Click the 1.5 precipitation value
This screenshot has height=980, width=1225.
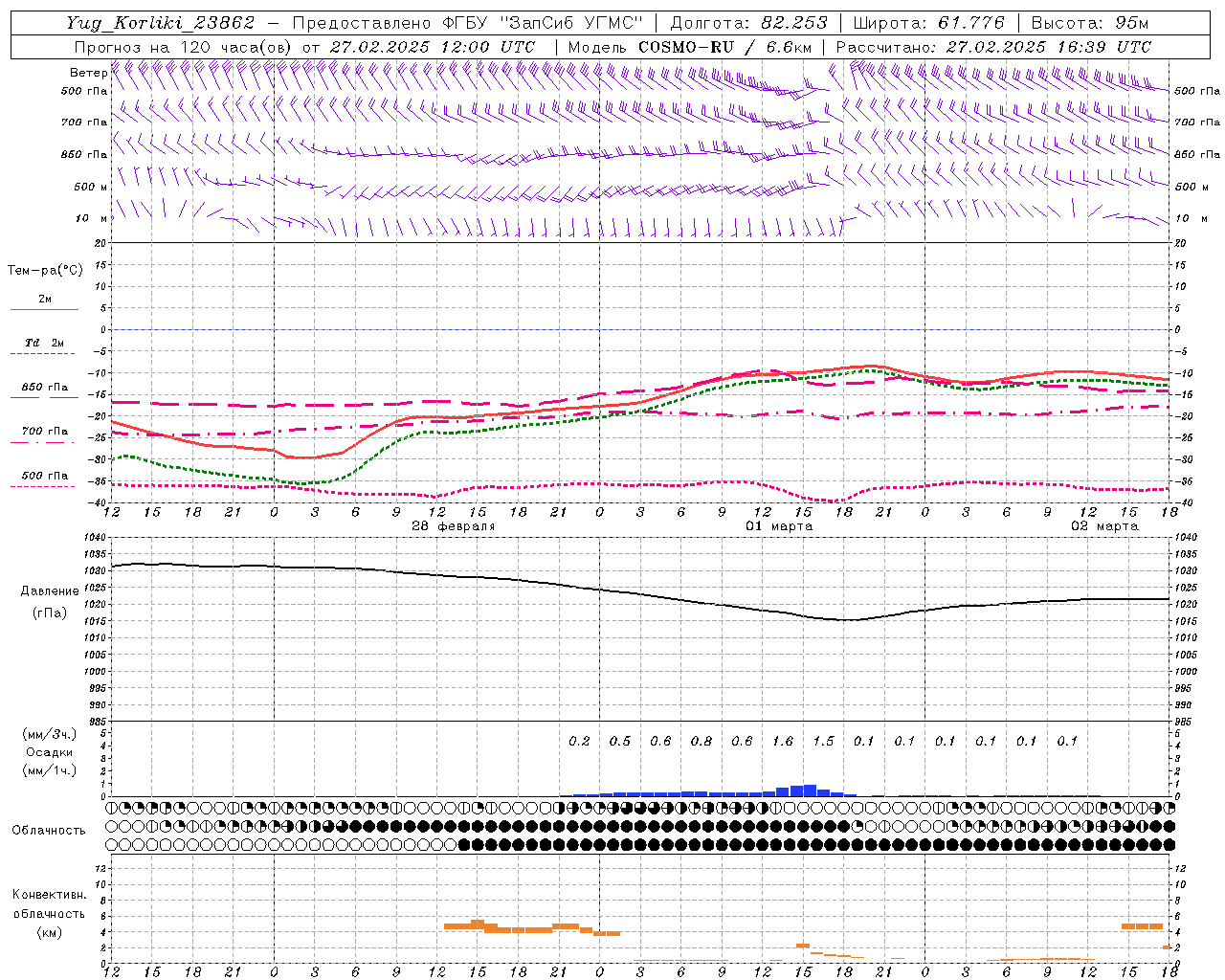click(823, 741)
